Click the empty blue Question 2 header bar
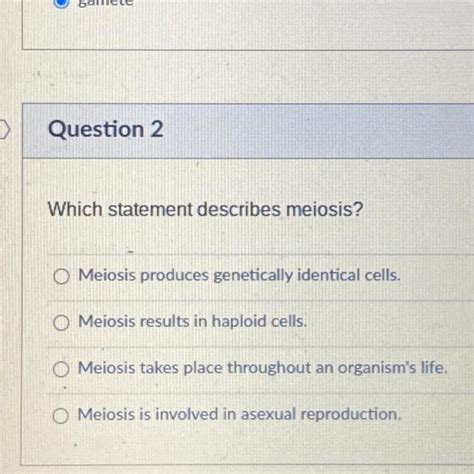The image size is (474, 474). [317, 131]
